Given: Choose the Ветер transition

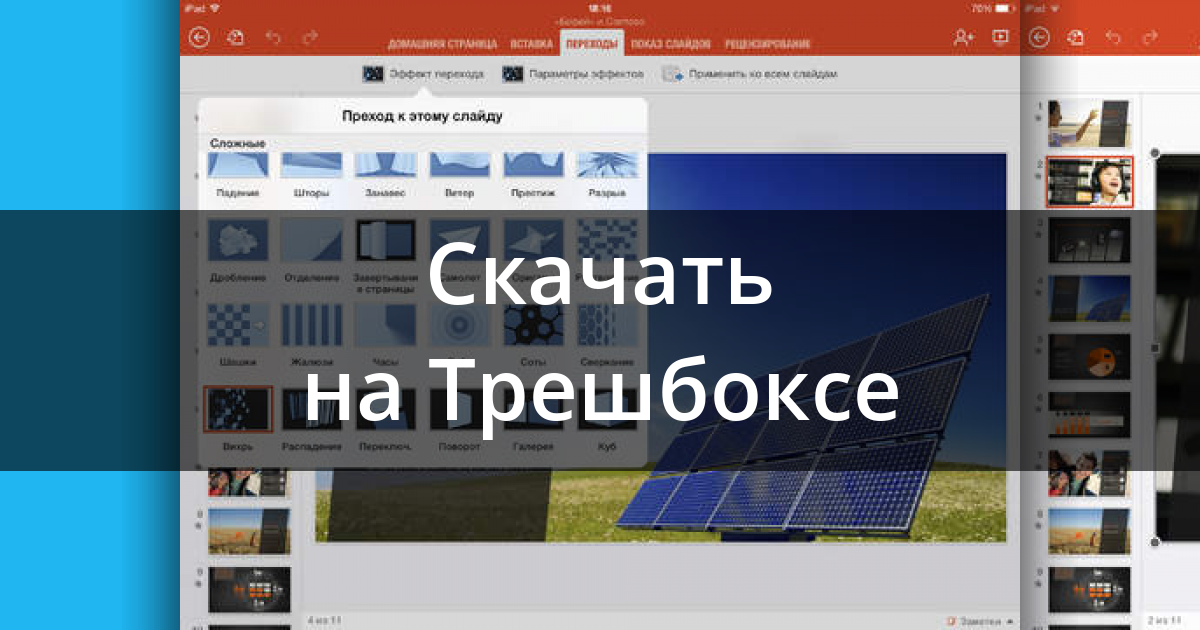Looking at the screenshot, I should pyautogui.click(x=459, y=175).
